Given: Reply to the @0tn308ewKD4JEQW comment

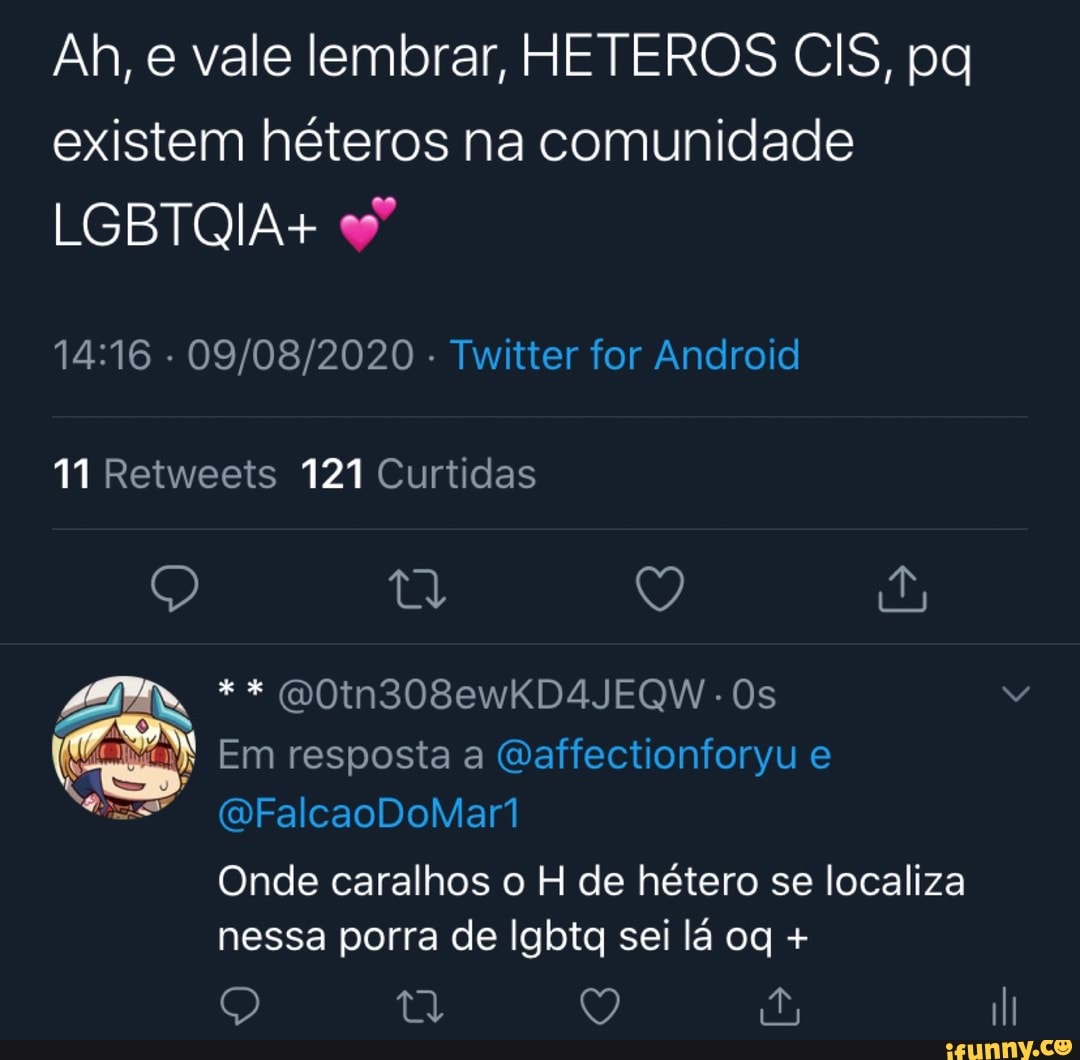Looking at the screenshot, I should [240, 1006].
